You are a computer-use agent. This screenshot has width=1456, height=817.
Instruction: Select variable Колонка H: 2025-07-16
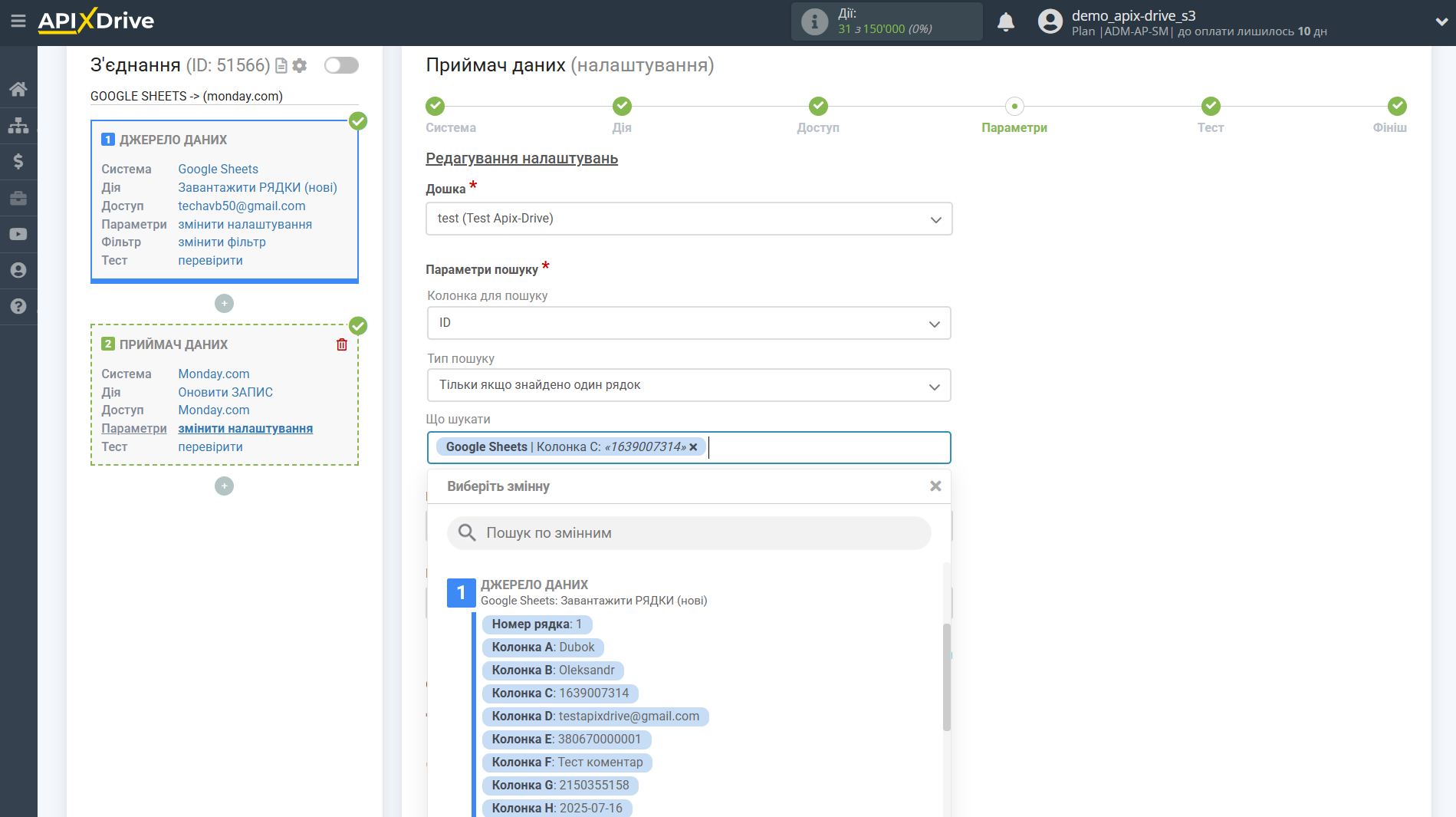click(x=557, y=808)
